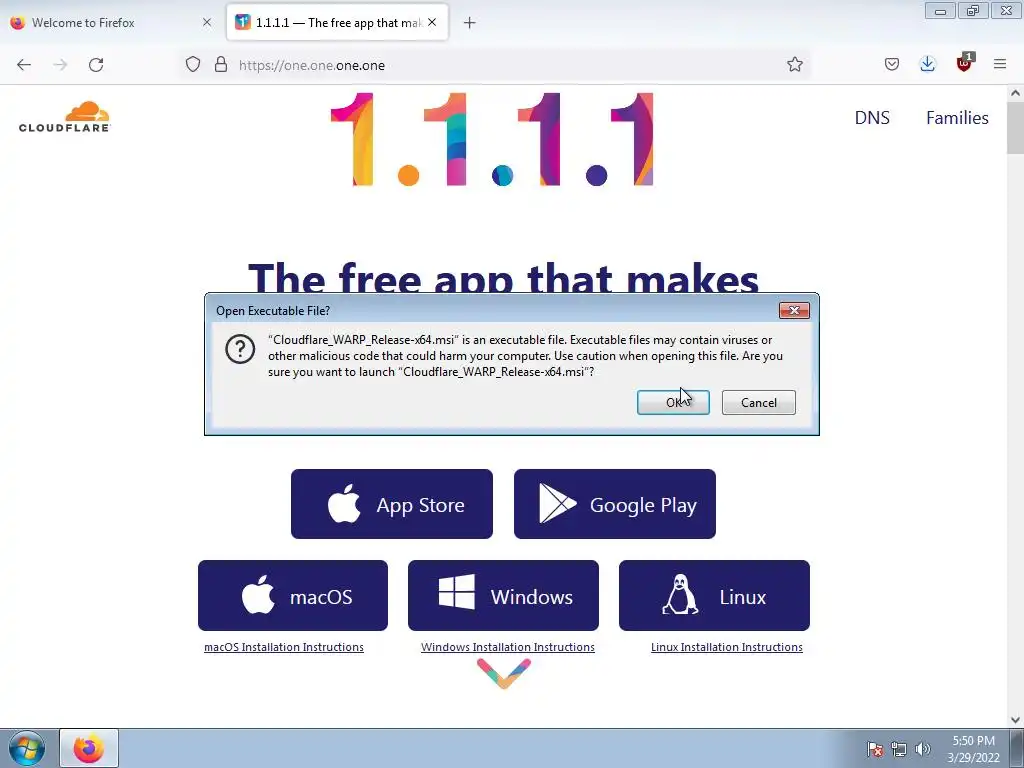Download the Windows client

coord(503,596)
